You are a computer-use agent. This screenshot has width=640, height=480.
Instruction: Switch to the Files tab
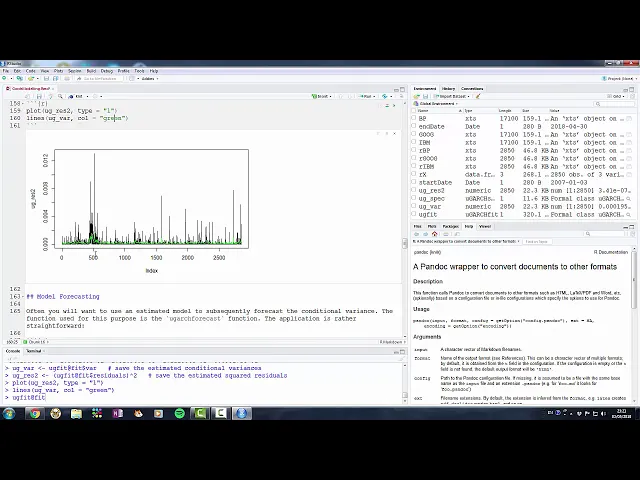tap(418, 226)
